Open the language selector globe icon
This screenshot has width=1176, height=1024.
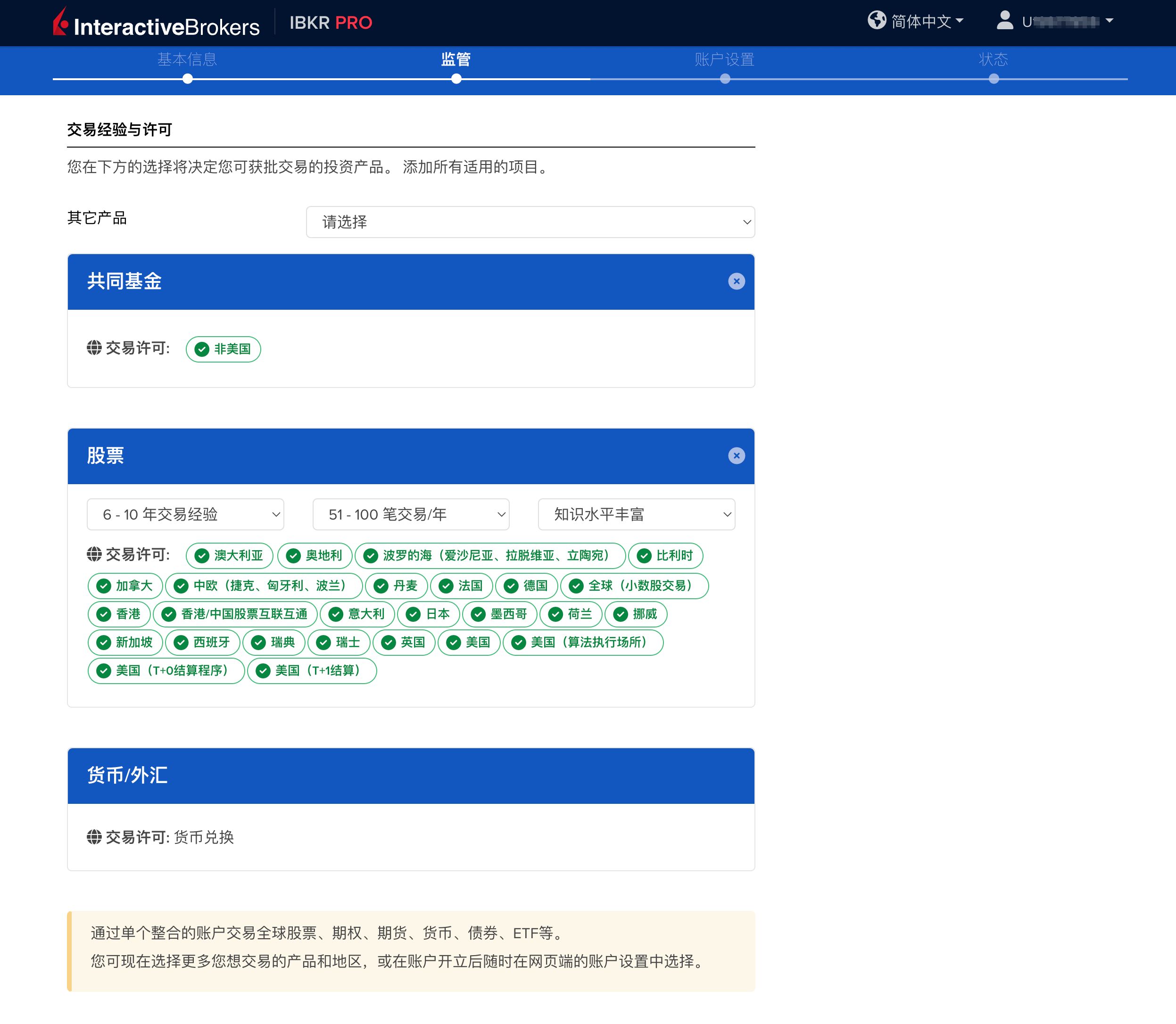[877, 19]
